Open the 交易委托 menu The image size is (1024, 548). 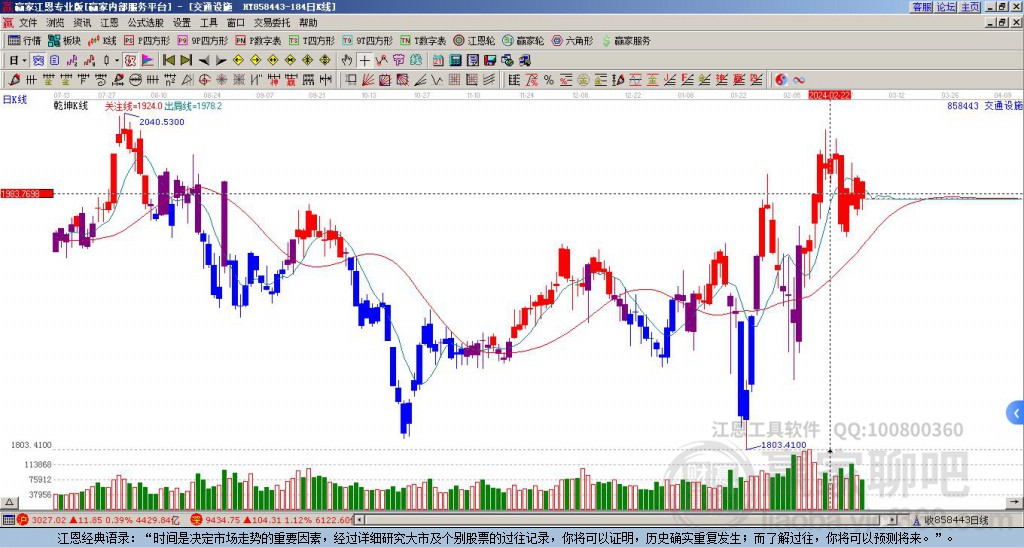coord(272,23)
